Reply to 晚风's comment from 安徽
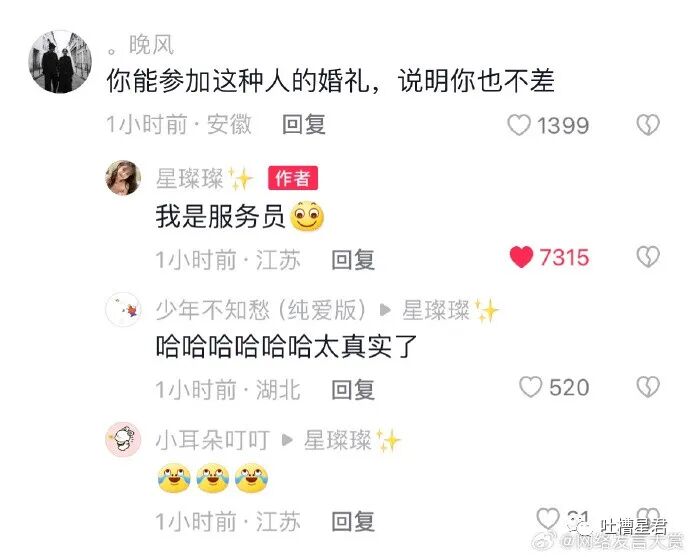 pos(304,125)
